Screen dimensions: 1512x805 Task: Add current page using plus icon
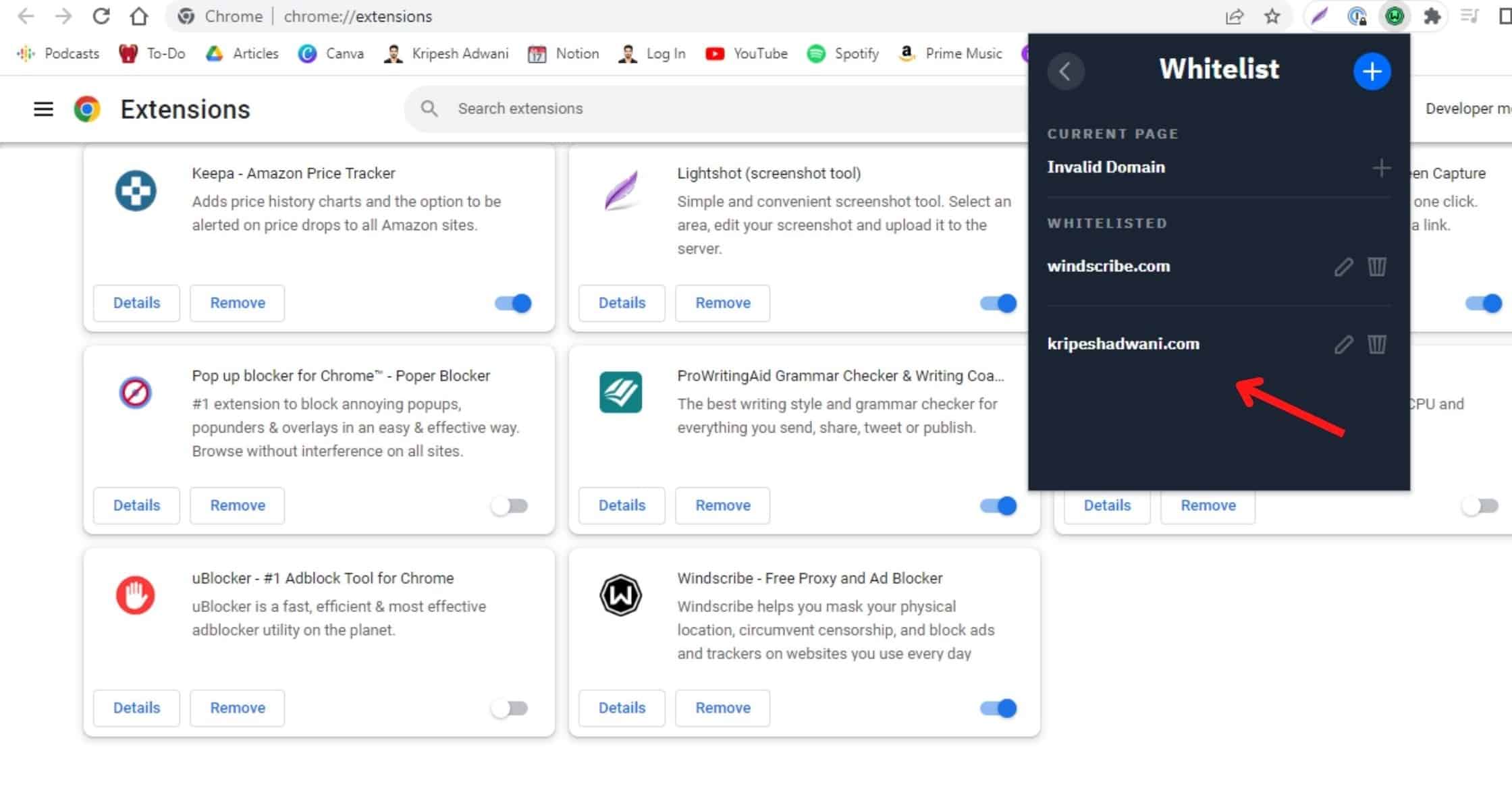tap(1381, 168)
